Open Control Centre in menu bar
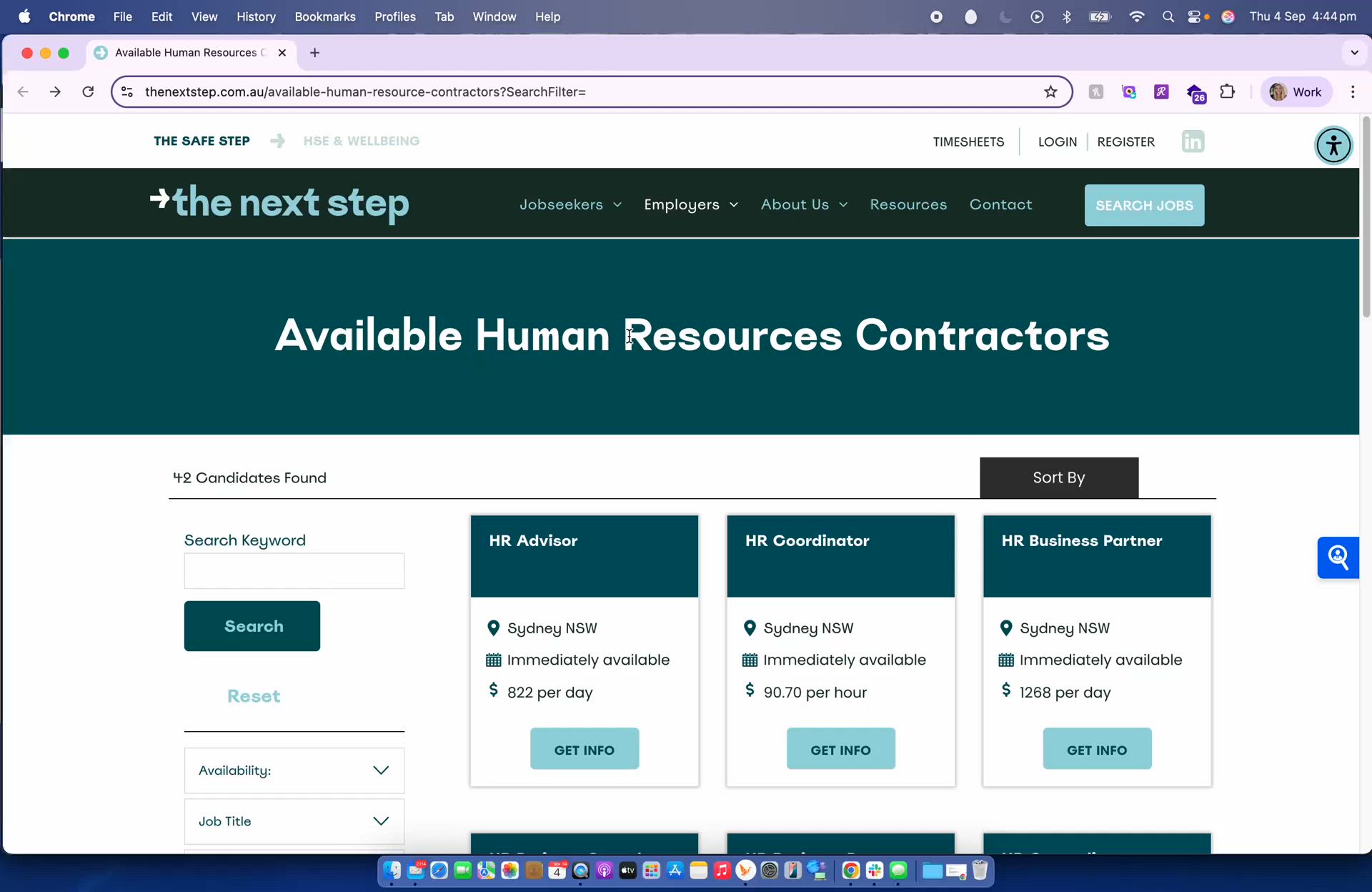 1194,16
